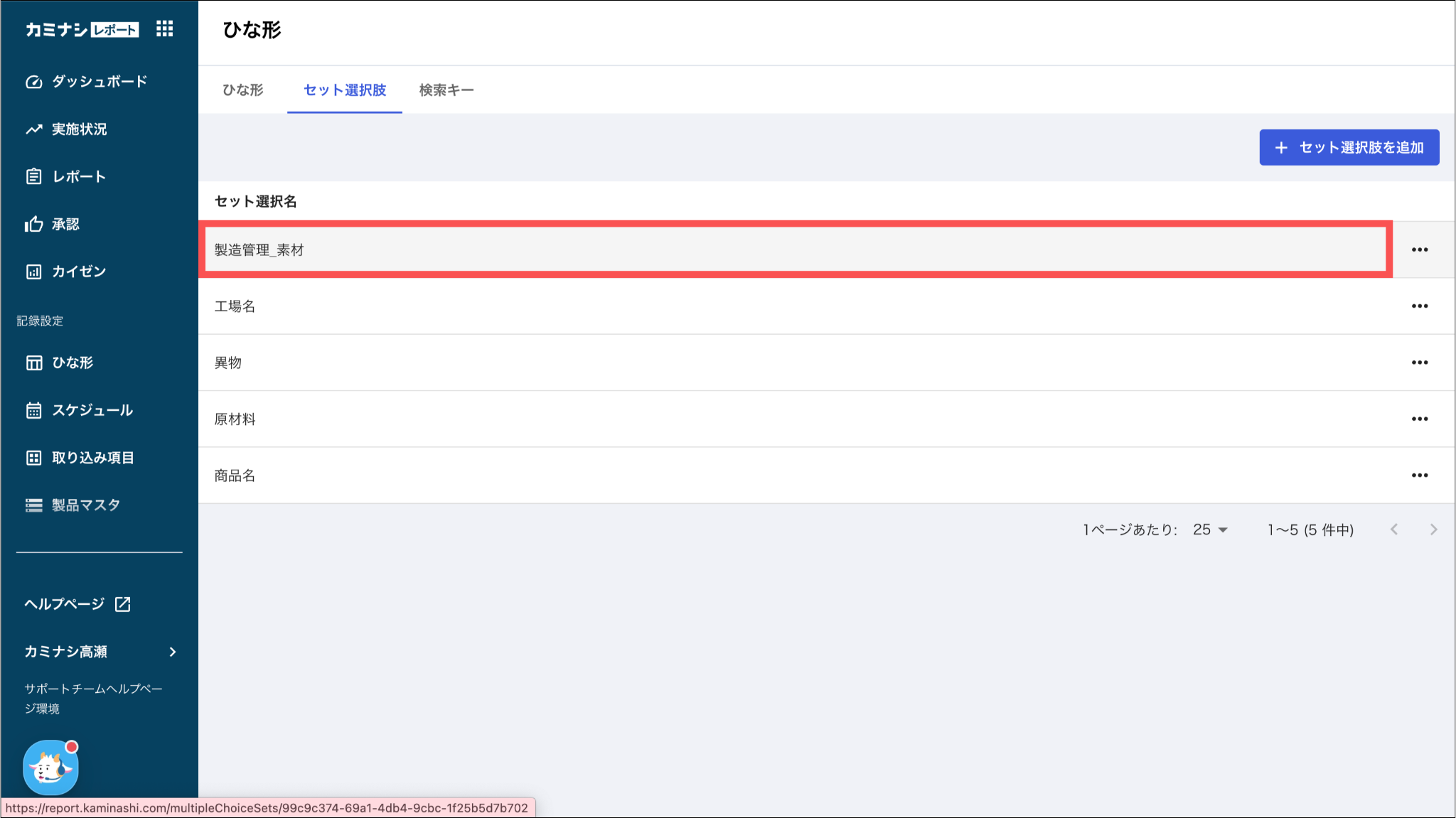Viewport: 1456px width, 818px height.
Task: Switch to the ひな形 tab
Action: (x=243, y=90)
